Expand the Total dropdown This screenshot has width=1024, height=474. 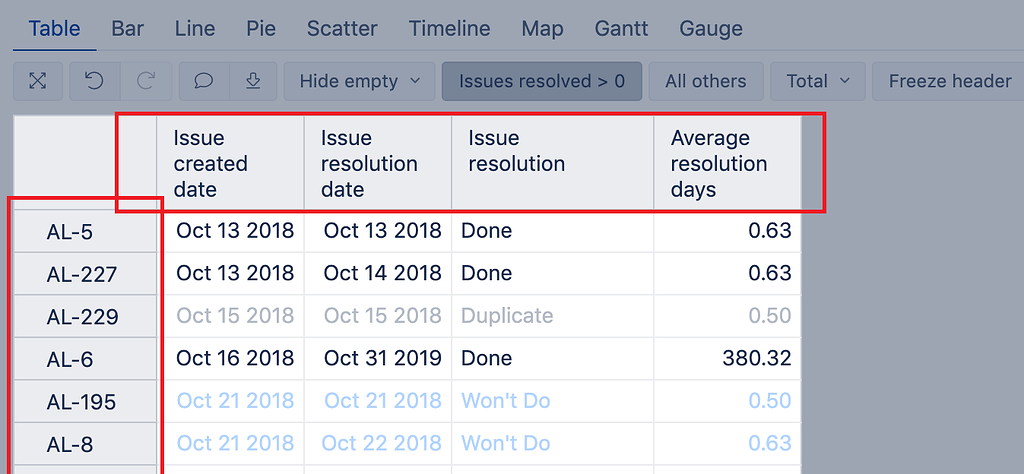coord(818,81)
